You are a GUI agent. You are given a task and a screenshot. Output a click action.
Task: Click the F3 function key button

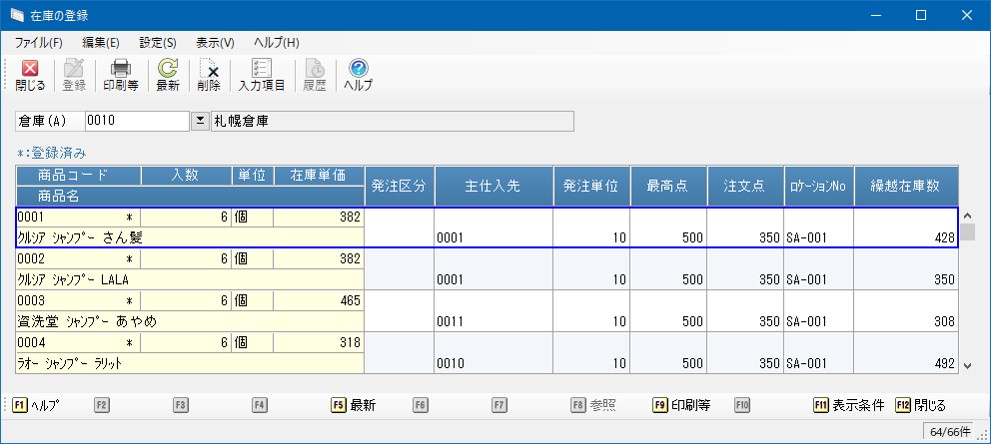click(x=181, y=405)
